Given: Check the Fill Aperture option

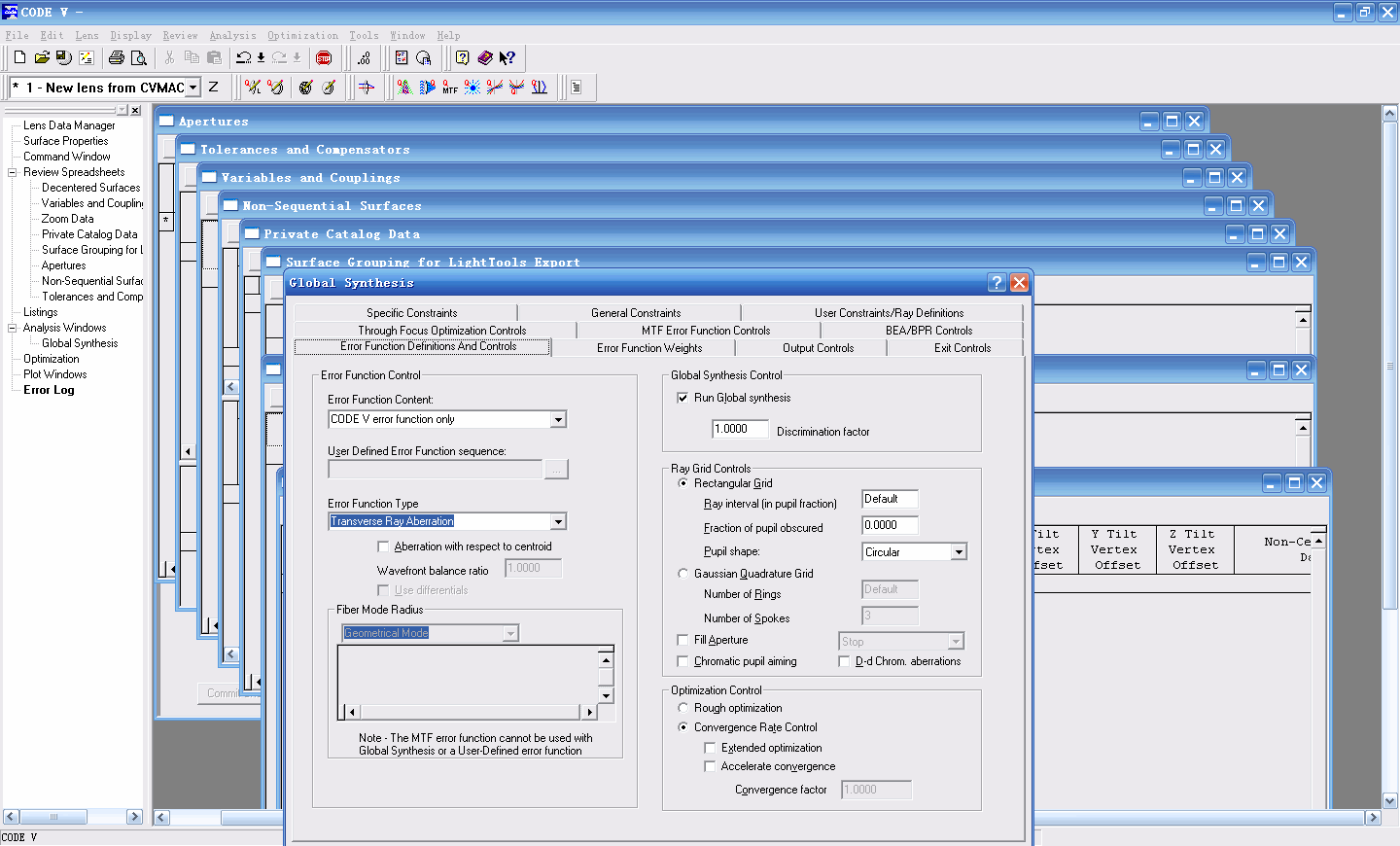Looking at the screenshot, I should pos(682,640).
